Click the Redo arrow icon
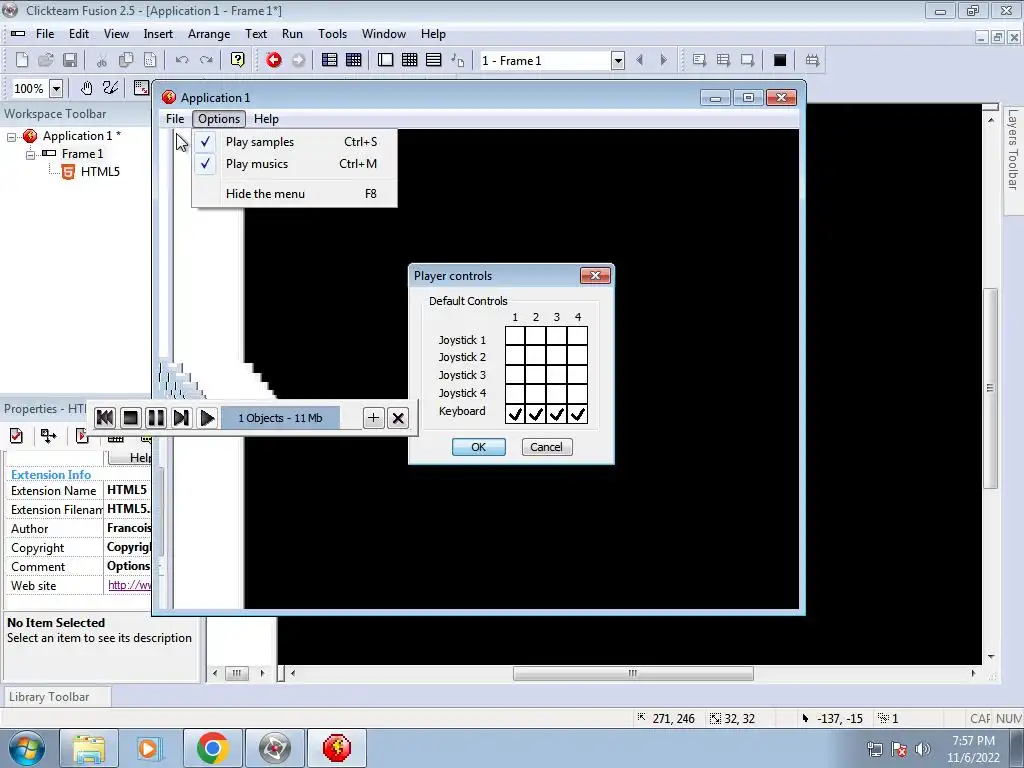The width and height of the screenshot is (1024, 768). coord(206,60)
